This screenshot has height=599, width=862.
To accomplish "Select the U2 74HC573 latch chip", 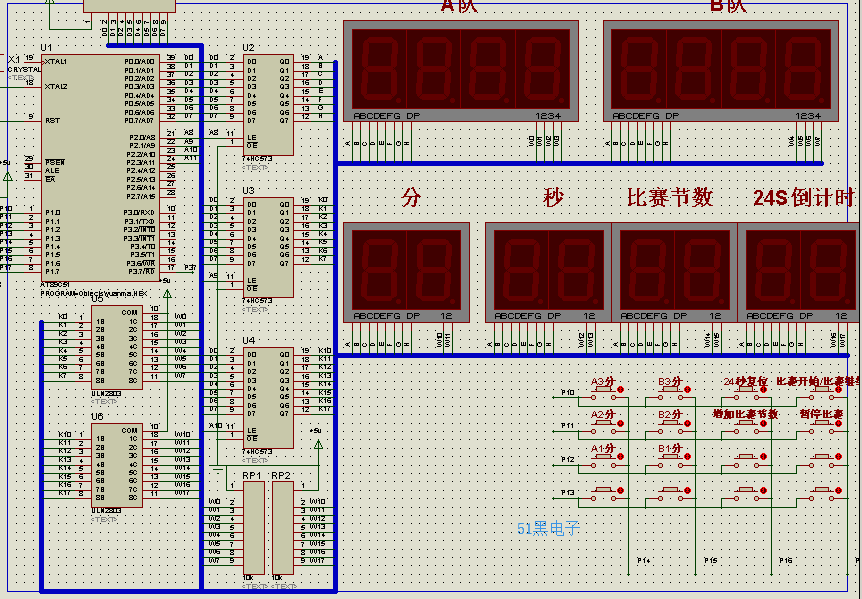I will coord(268,104).
